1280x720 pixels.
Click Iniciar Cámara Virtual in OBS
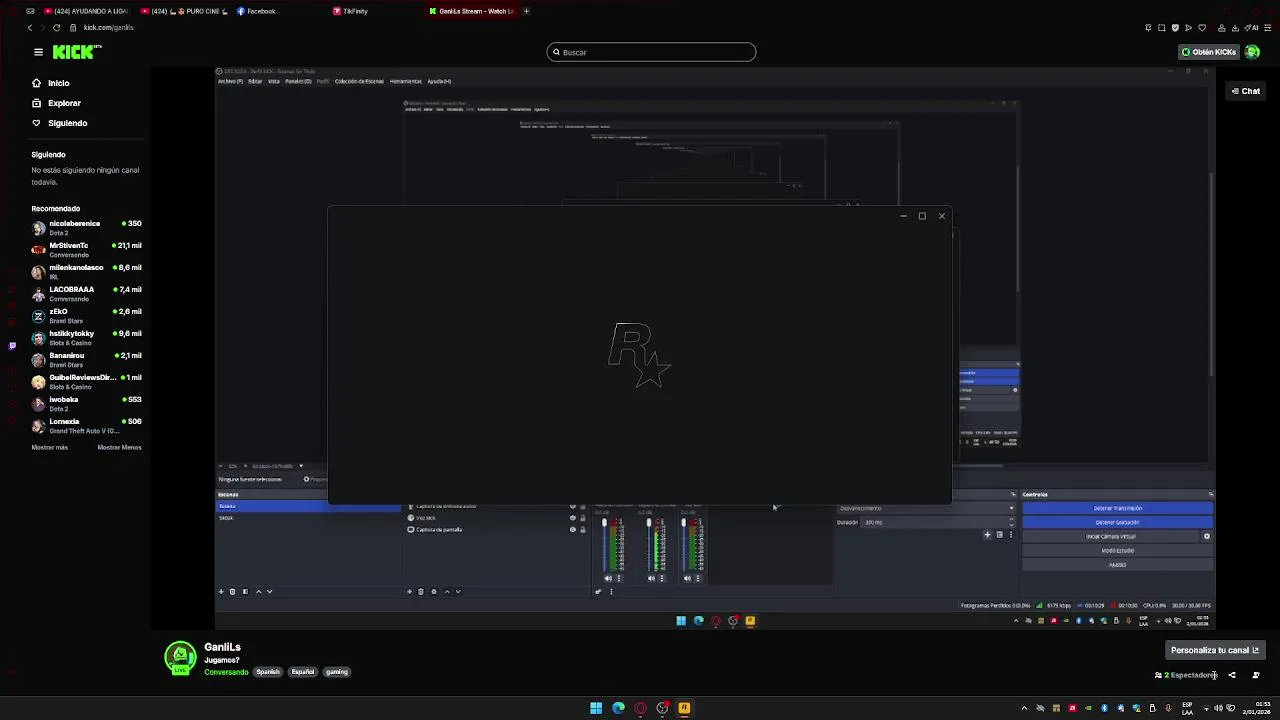[1110, 536]
